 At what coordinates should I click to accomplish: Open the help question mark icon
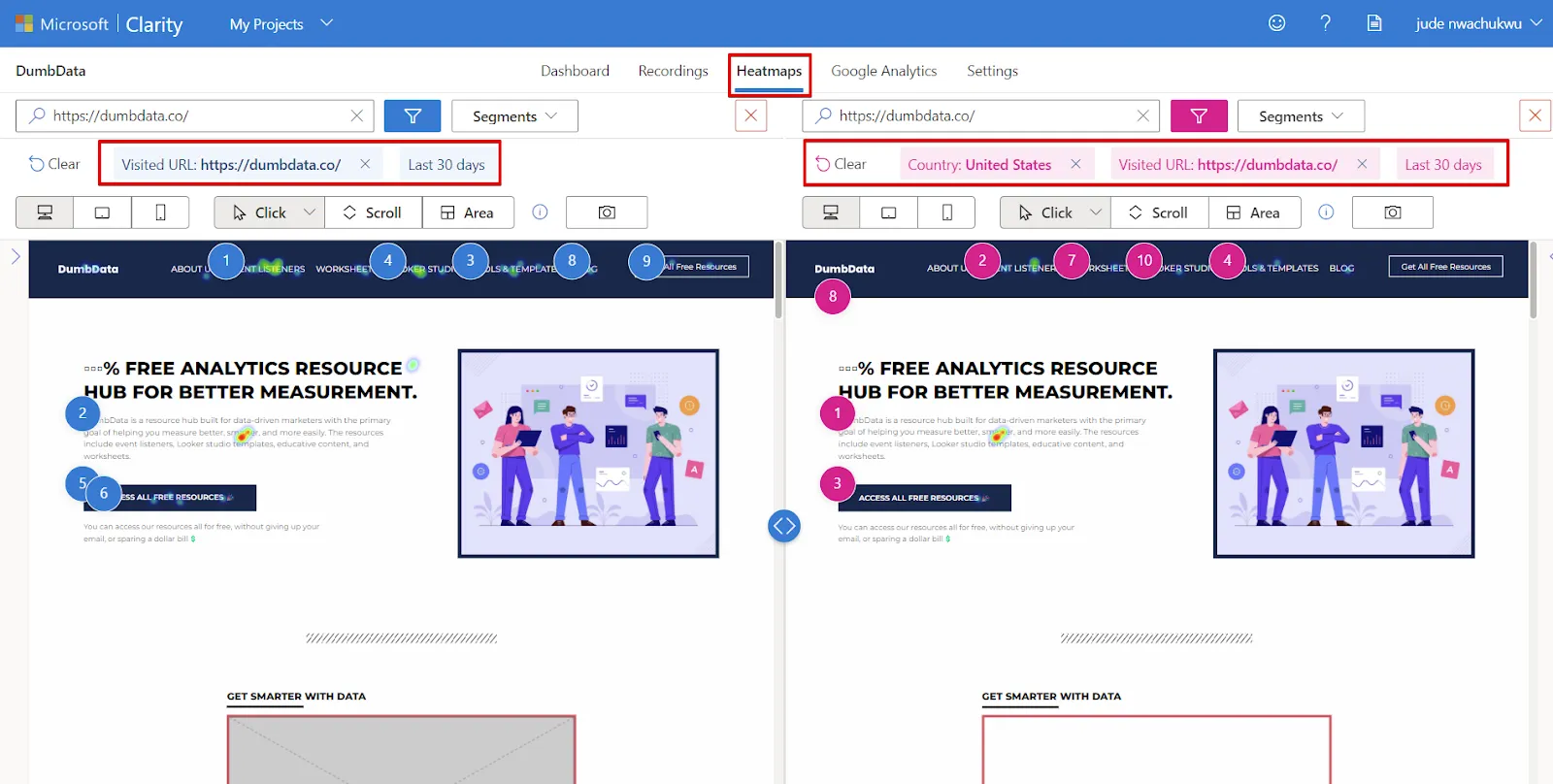click(1326, 23)
